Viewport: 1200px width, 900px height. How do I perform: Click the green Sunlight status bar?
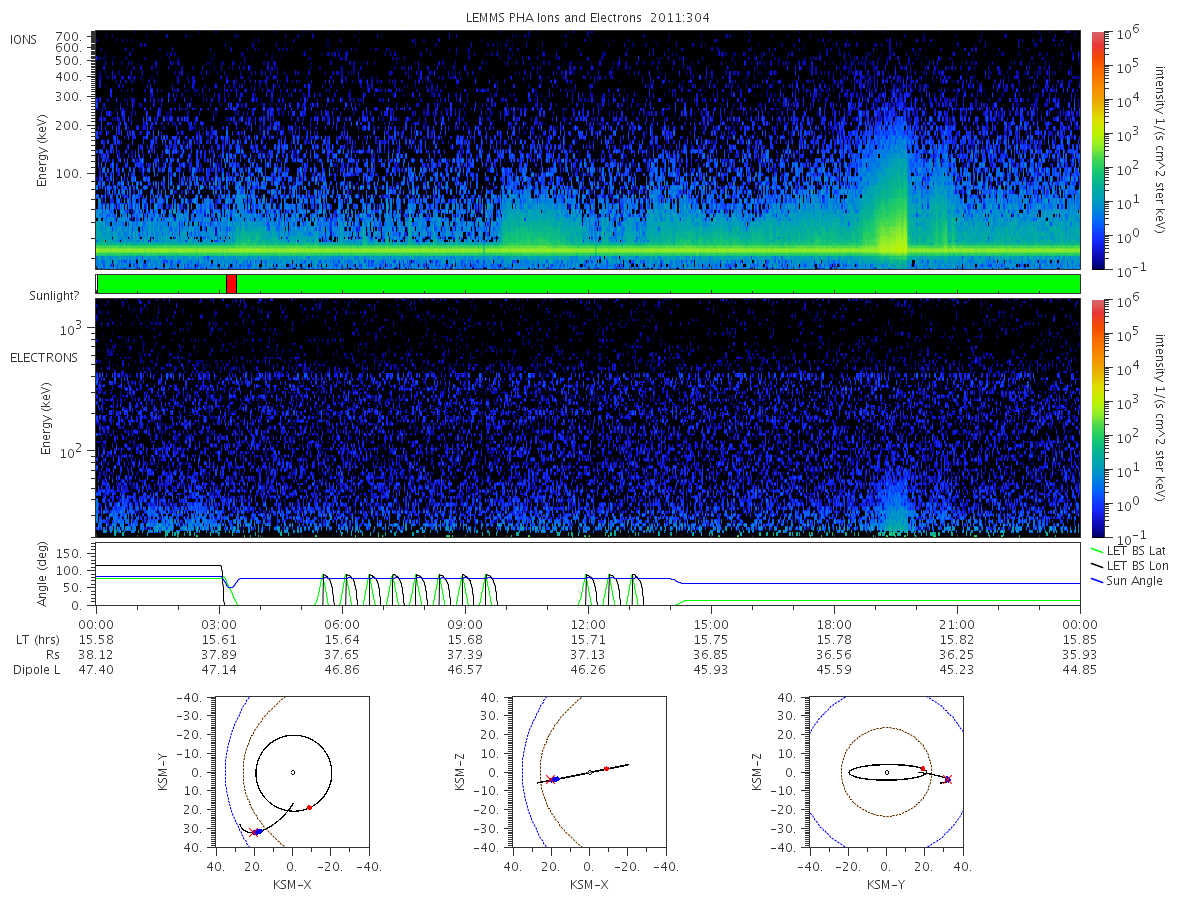click(x=588, y=284)
